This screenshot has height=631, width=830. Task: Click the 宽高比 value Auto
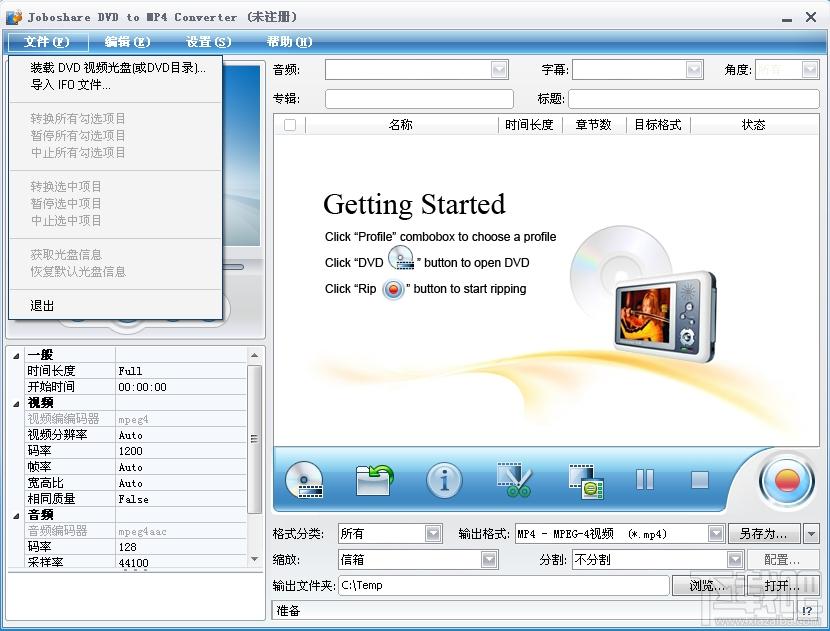coord(181,483)
